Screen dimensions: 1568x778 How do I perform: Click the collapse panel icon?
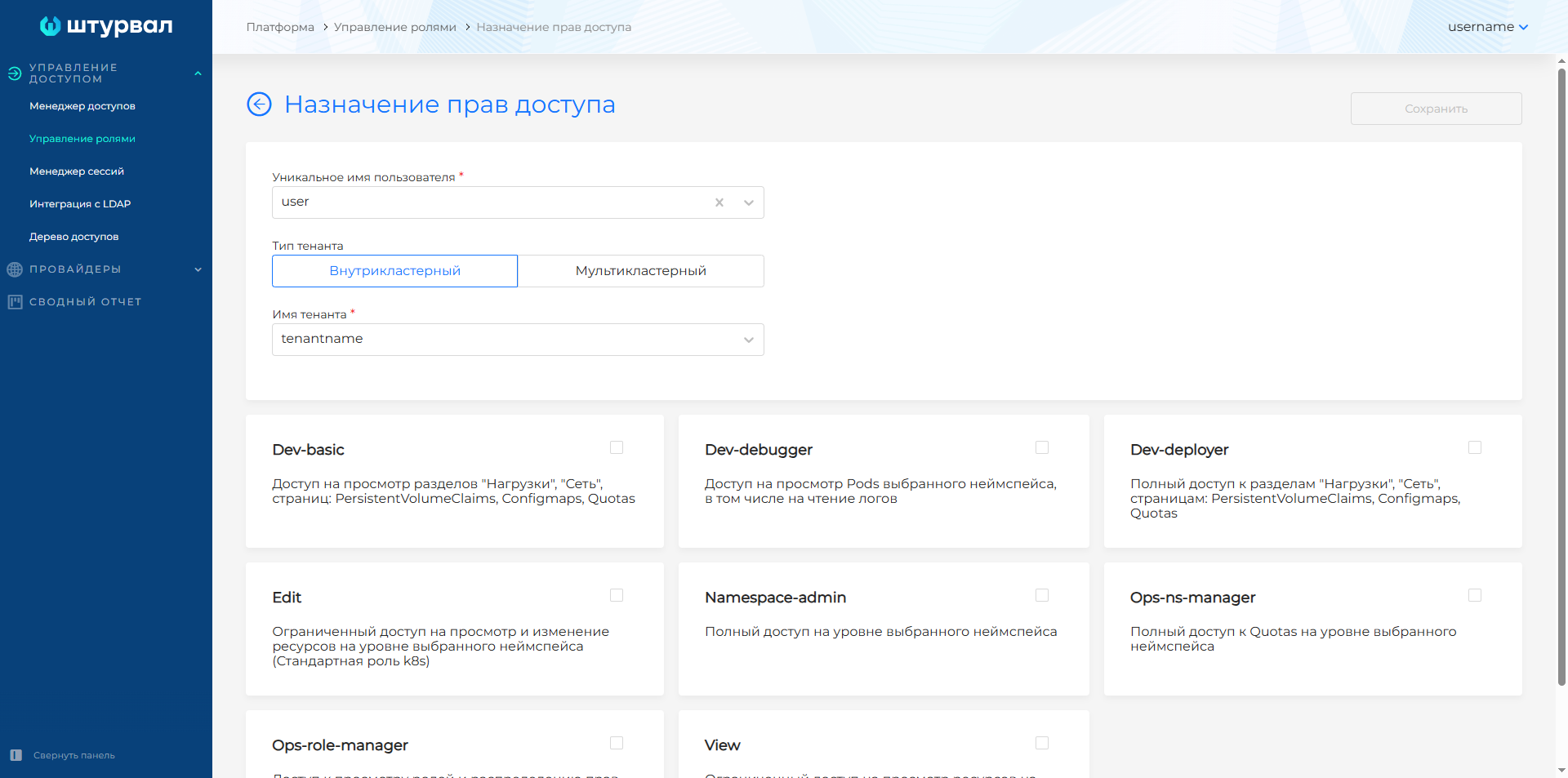[16, 755]
